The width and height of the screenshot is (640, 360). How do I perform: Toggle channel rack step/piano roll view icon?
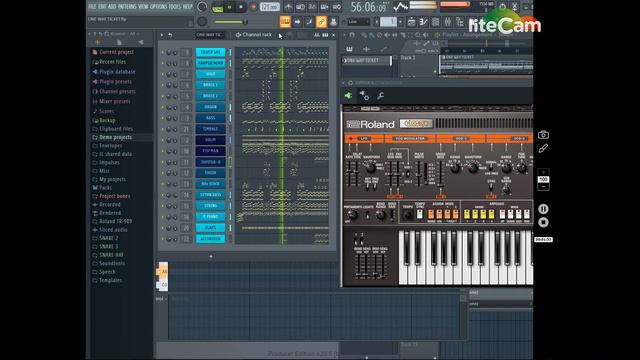(325, 35)
